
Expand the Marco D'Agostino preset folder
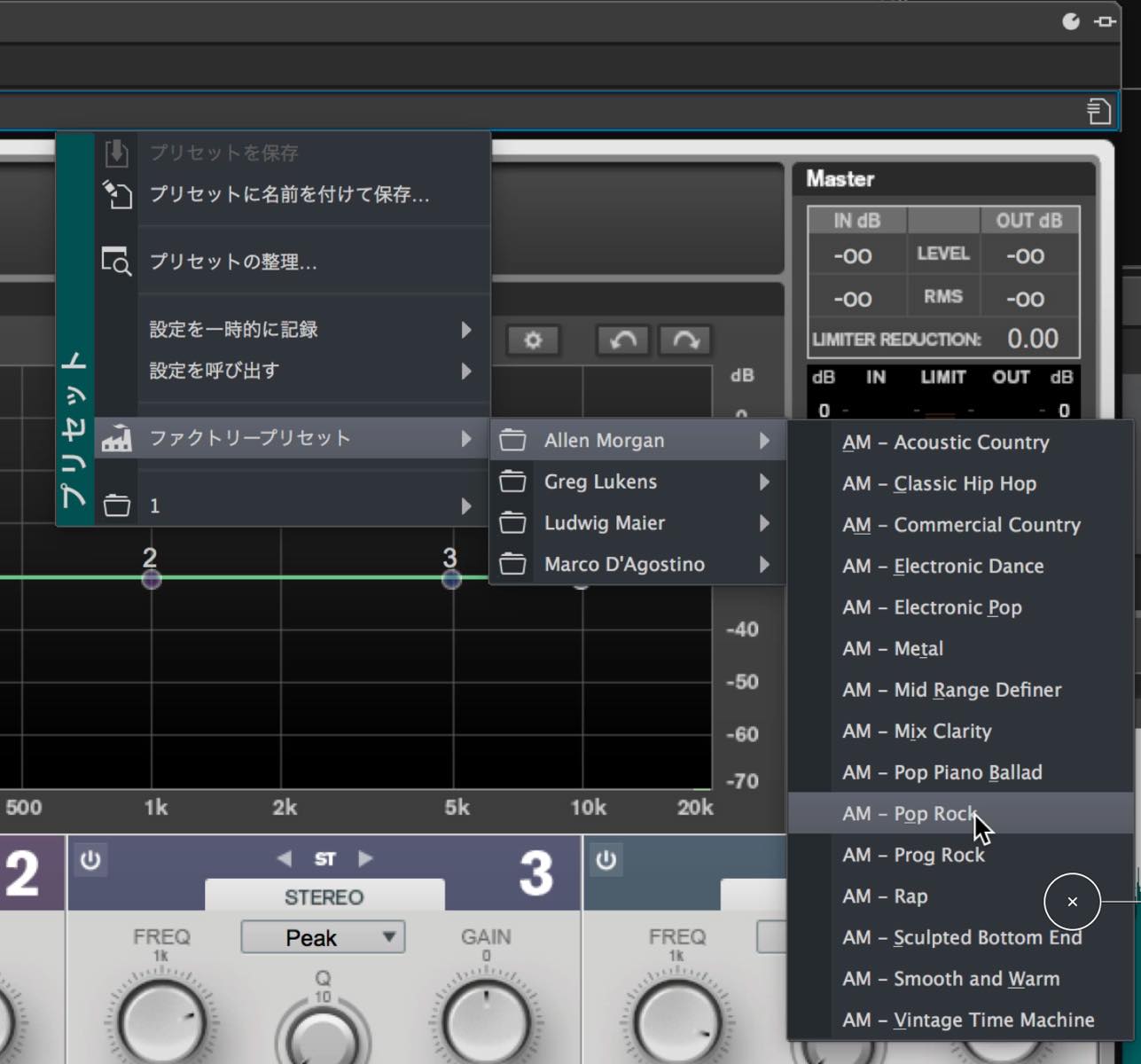(x=638, y=564)
